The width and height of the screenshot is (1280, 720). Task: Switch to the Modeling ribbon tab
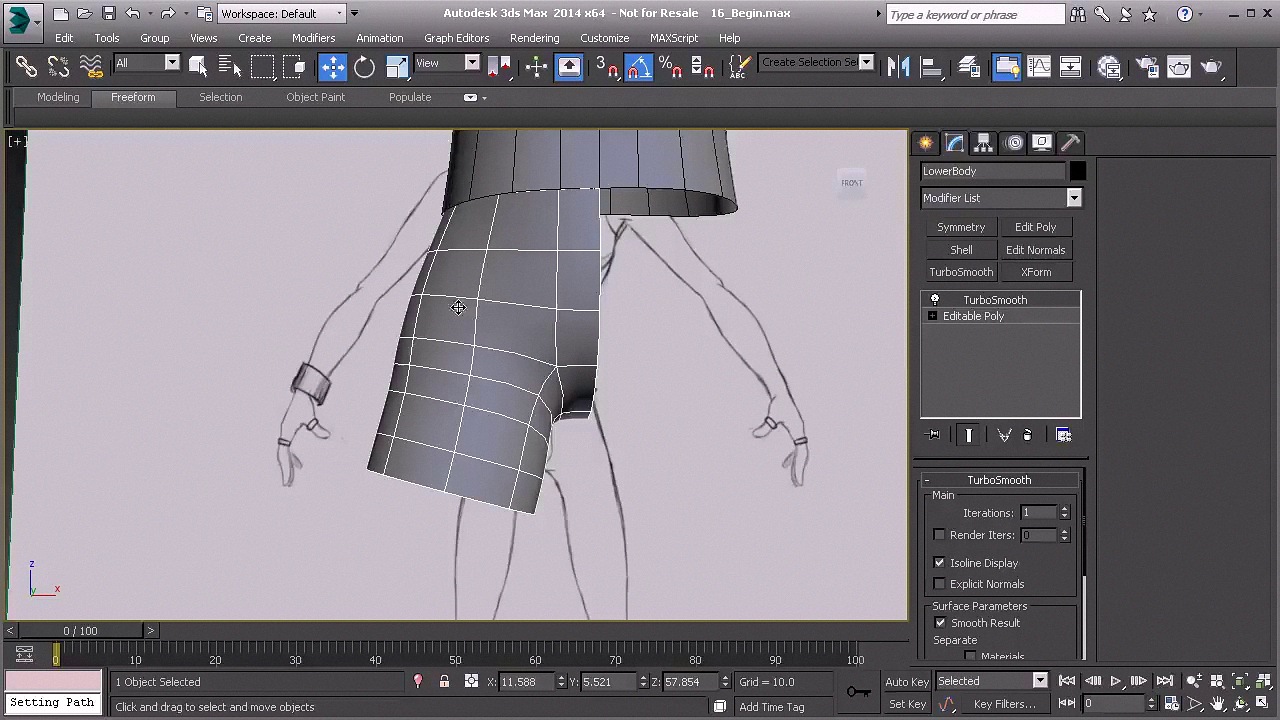pyautogui.click(x=58, y=97)
